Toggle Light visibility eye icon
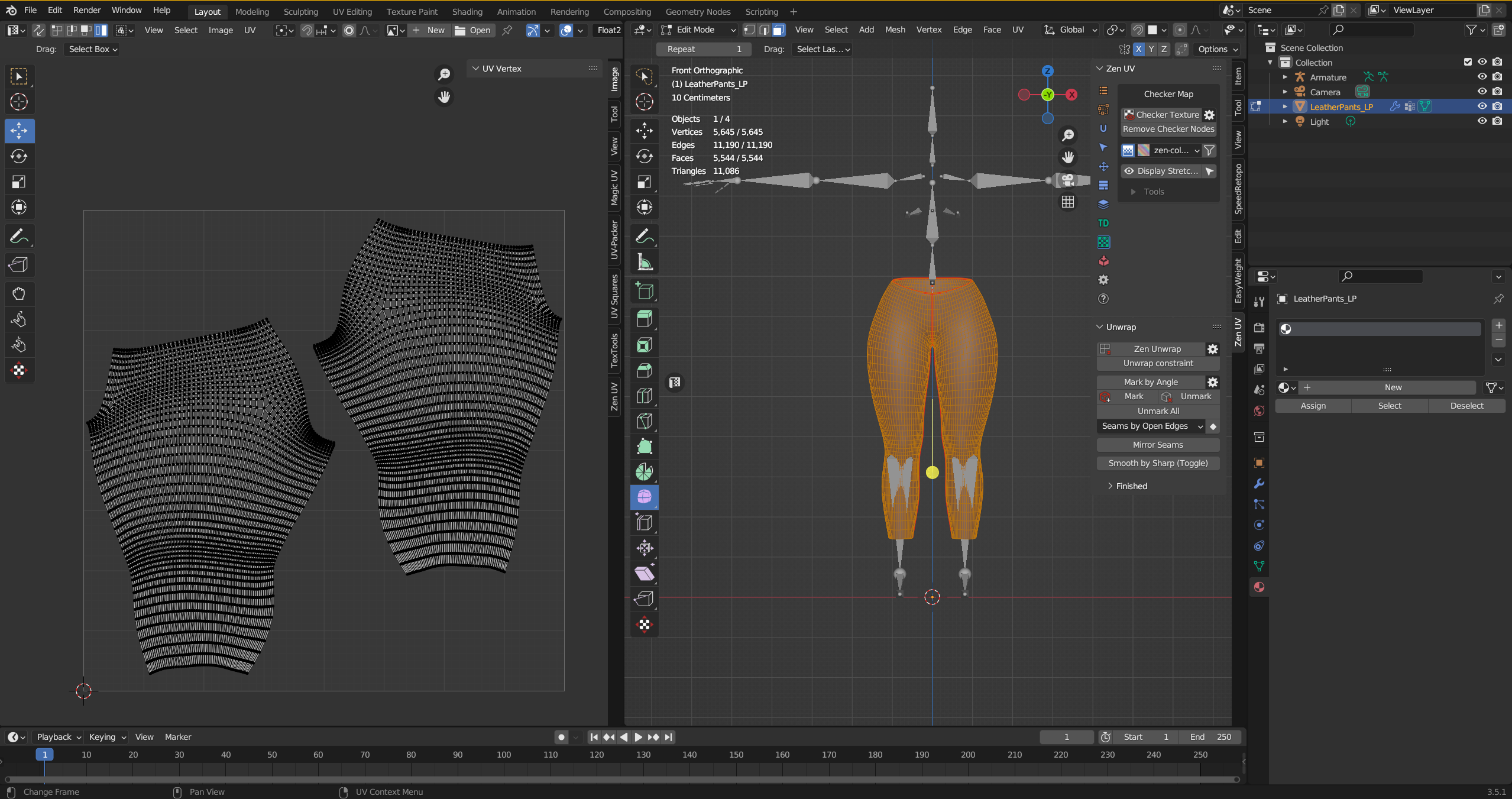Image resolution: width=1512 pixels, height=799 pixels. [1482, 121]
